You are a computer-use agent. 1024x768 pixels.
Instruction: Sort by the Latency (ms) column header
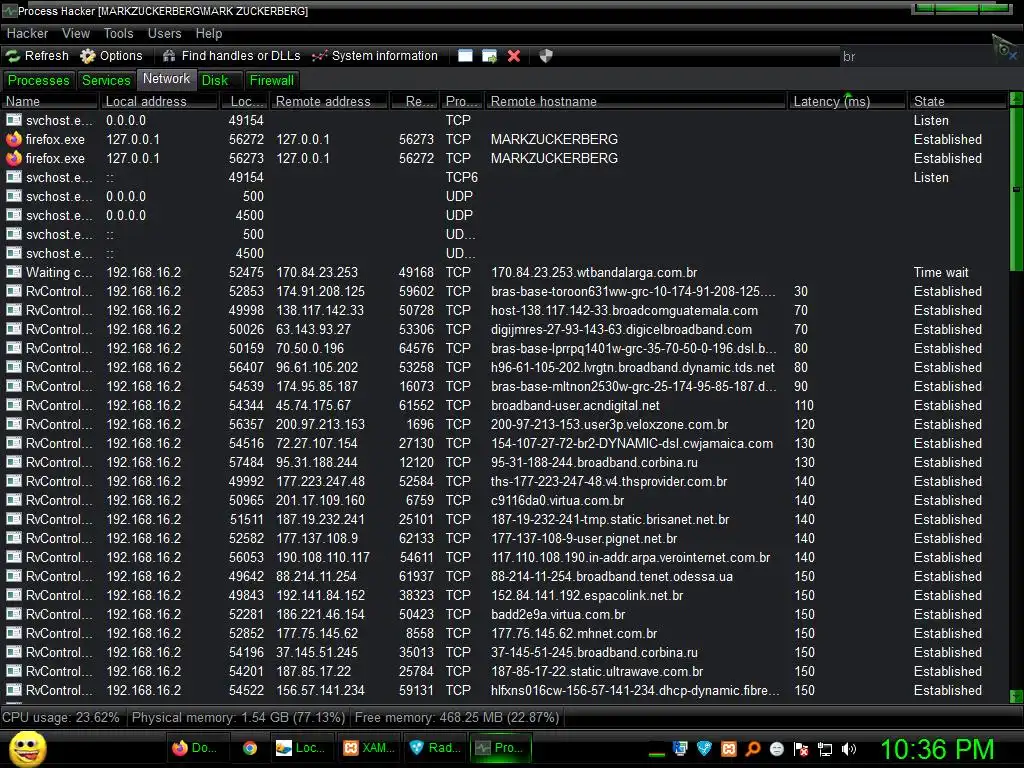(x=847, y=101)
